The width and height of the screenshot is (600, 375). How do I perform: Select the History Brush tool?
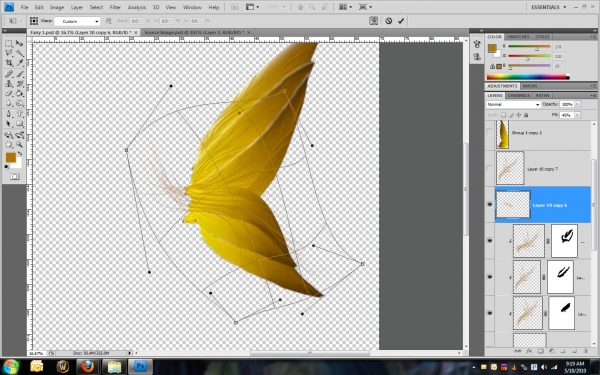click(20, 83)
